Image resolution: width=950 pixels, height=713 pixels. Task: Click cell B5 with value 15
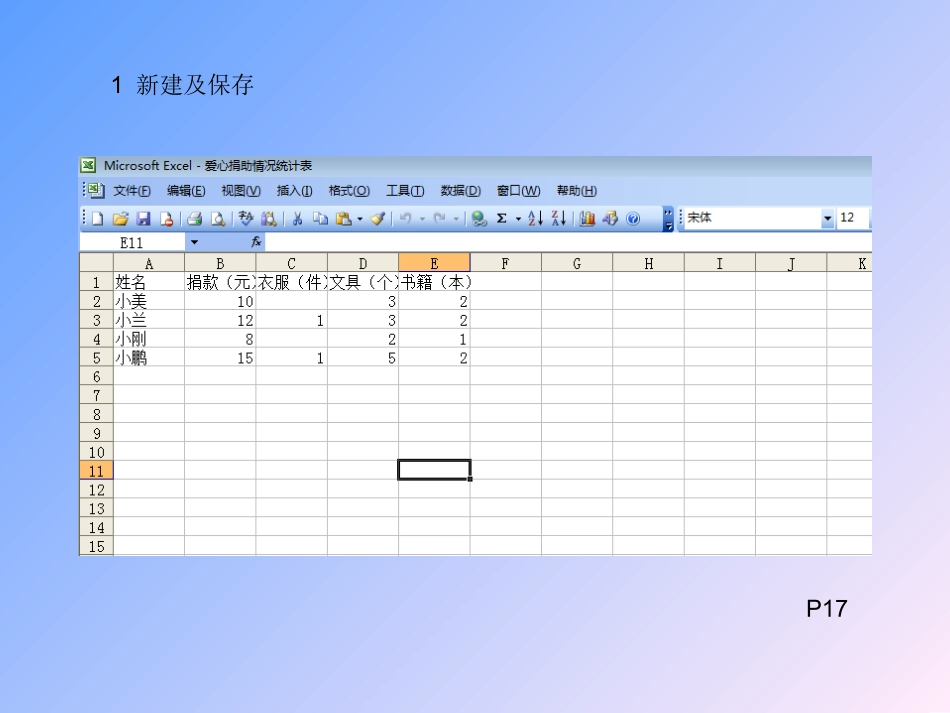tap(220, 357)
